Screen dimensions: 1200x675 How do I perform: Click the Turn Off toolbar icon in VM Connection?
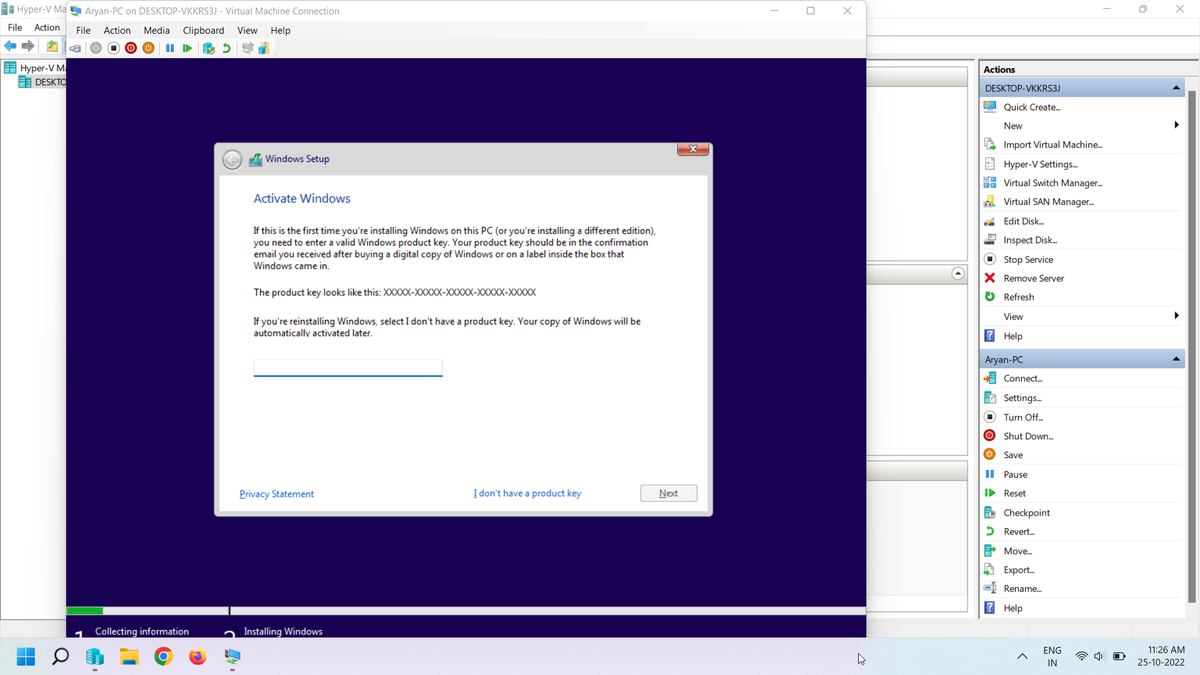pyautogui.click(x=113, y=48)
